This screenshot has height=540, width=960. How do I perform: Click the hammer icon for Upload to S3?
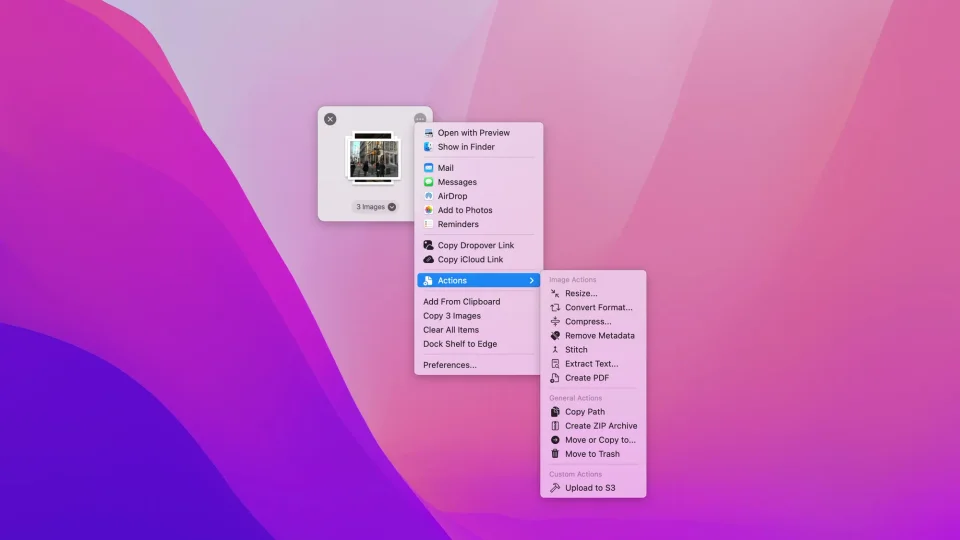click(555, 488)
